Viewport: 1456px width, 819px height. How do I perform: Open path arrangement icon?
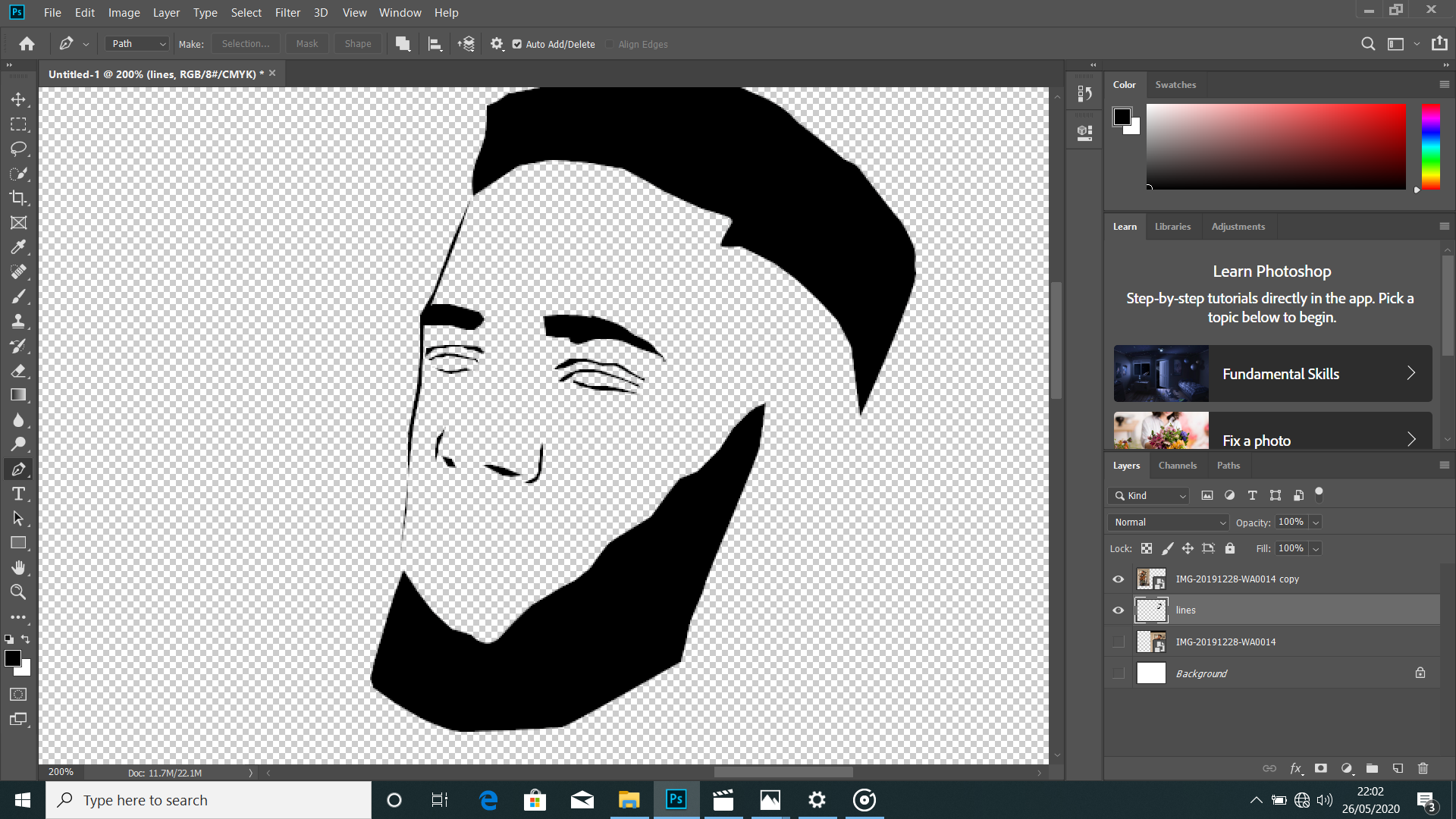click(466, 44)
